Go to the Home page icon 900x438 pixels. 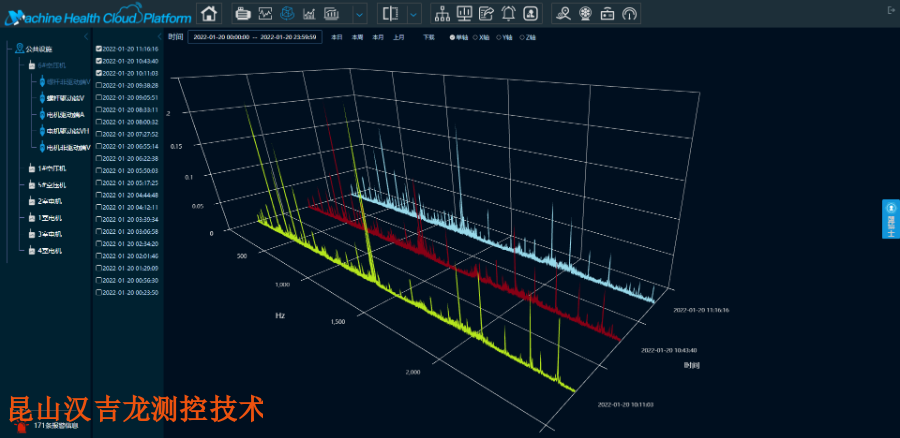(210, 13)
